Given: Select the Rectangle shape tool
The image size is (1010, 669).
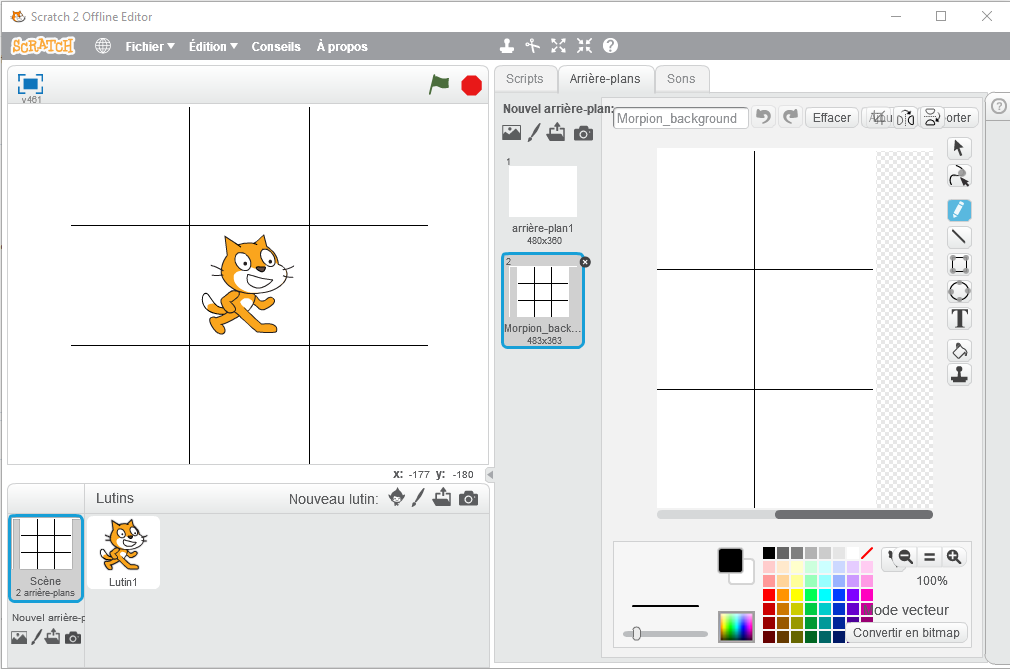Looking at the screenshot, I should click(x=959, y=265).
